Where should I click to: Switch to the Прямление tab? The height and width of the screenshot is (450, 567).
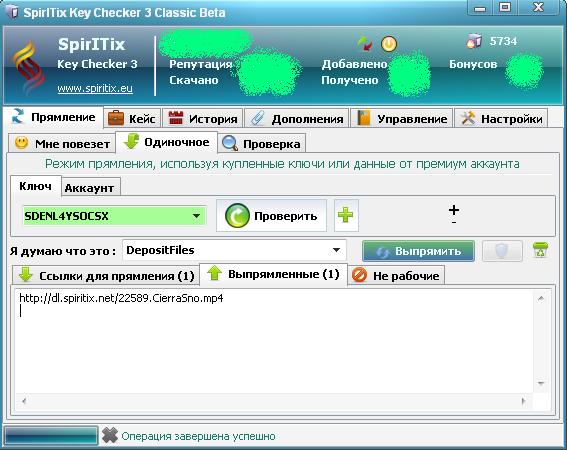(53, 117)
